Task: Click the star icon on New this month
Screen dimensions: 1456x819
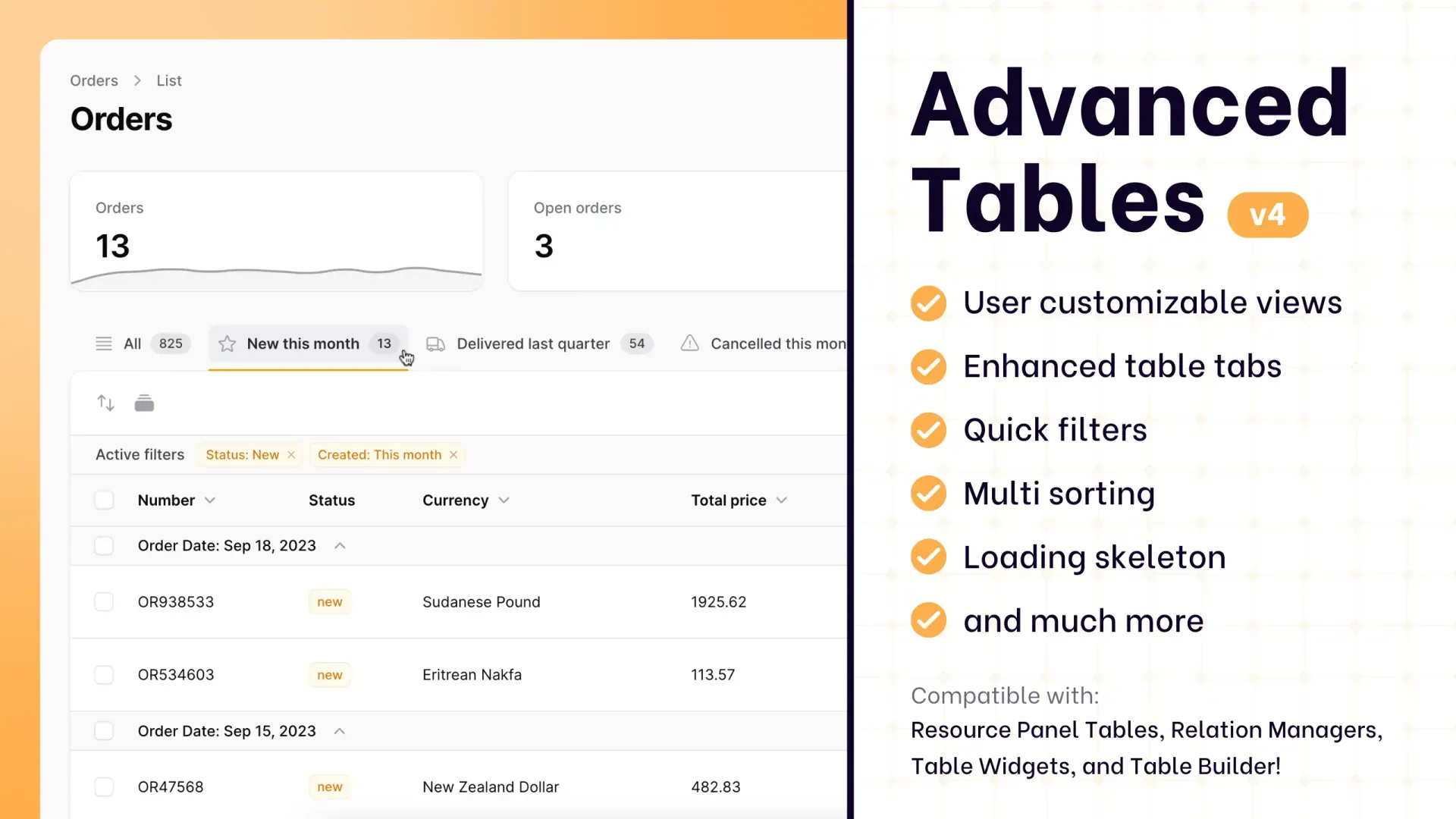Action: pyautogui.click(x=227, y=344)
